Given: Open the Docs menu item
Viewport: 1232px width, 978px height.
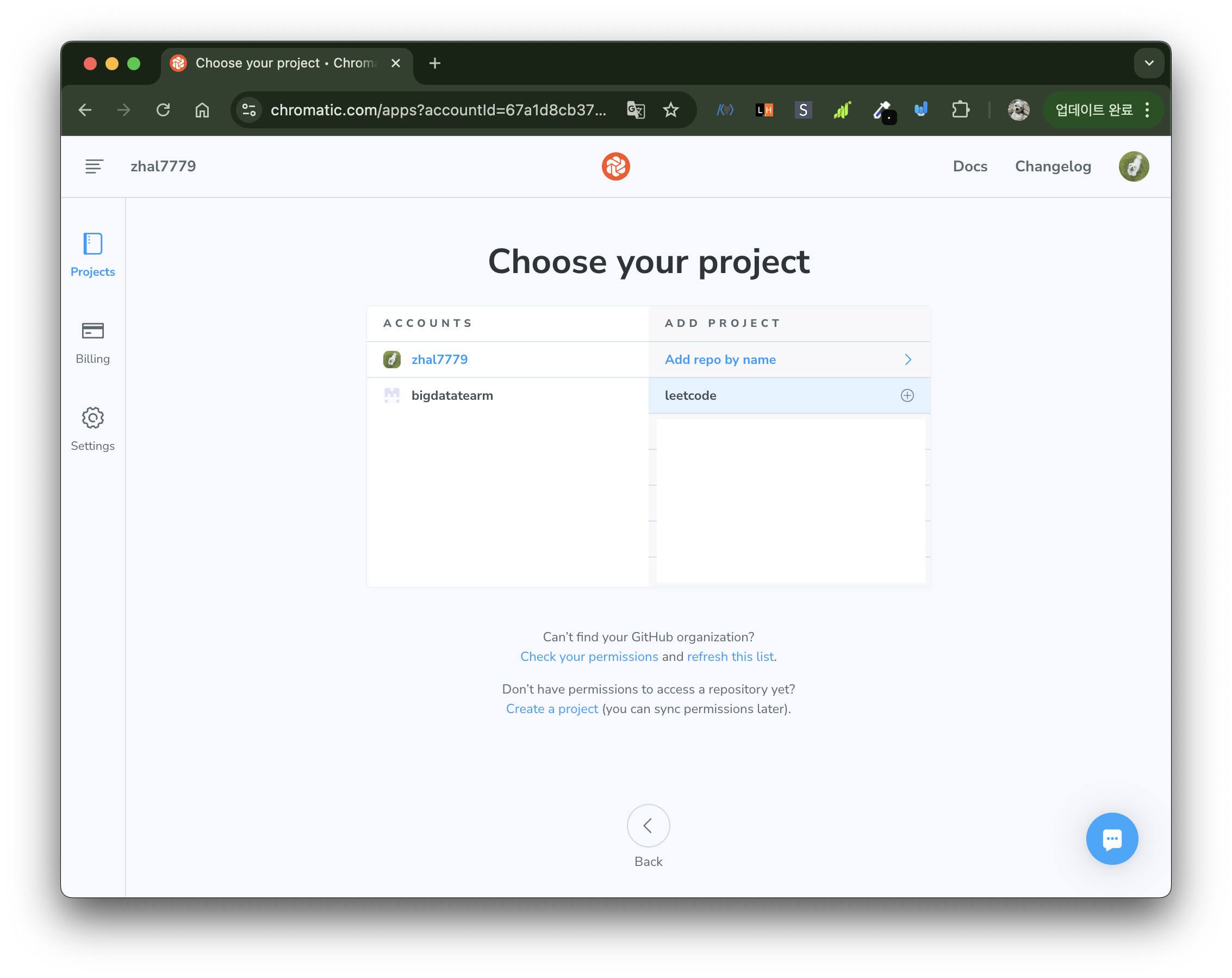Looking at the screenshot, I should pyautogui.click(x=970, y=166).
